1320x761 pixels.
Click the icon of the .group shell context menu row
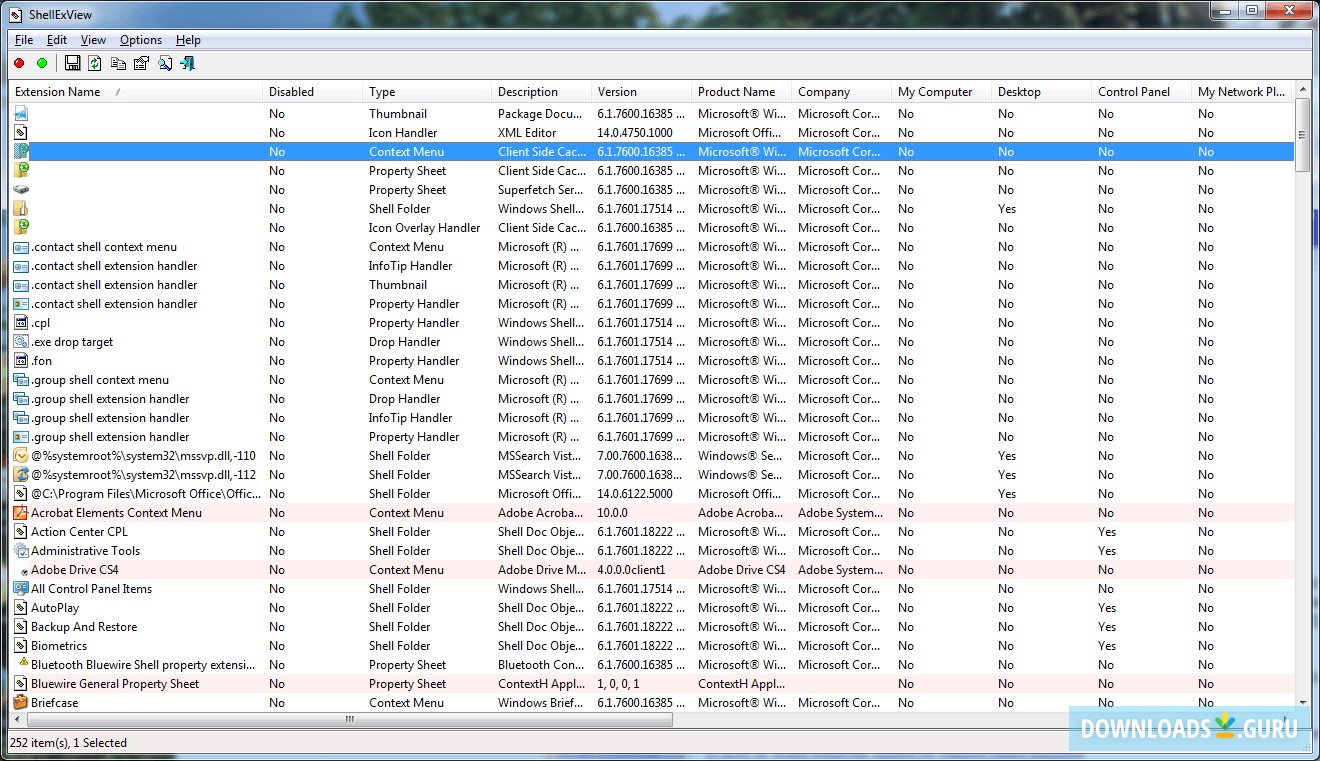[x=20, y=380]
